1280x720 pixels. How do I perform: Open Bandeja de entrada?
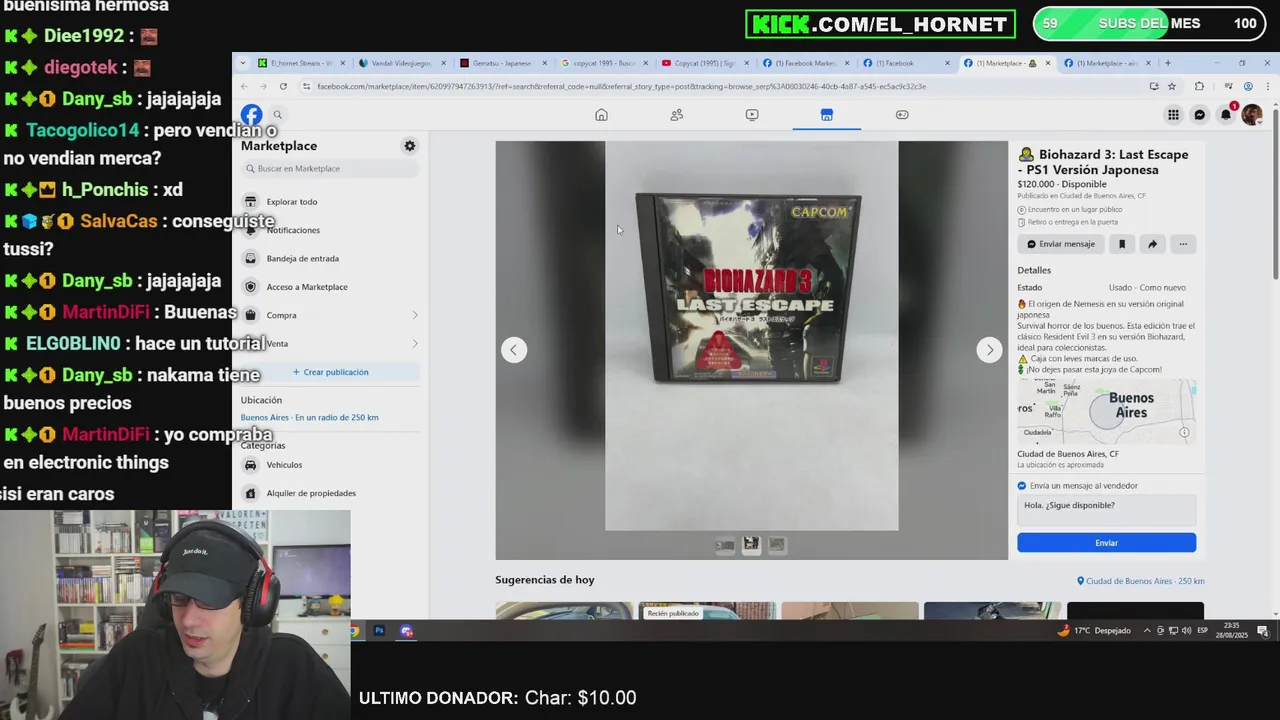[330, 259]
